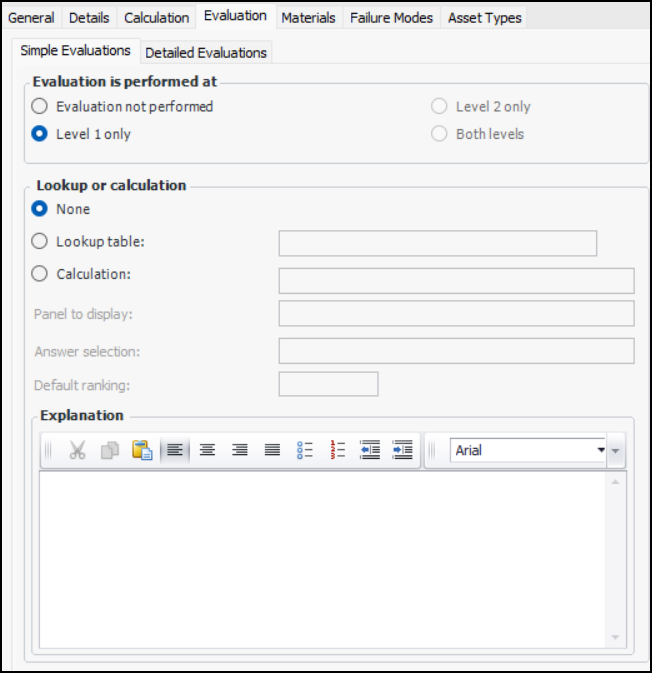This screenshot has height=673, width=652.
Task: Click the Answer selection field
Action: click(456, 351)
